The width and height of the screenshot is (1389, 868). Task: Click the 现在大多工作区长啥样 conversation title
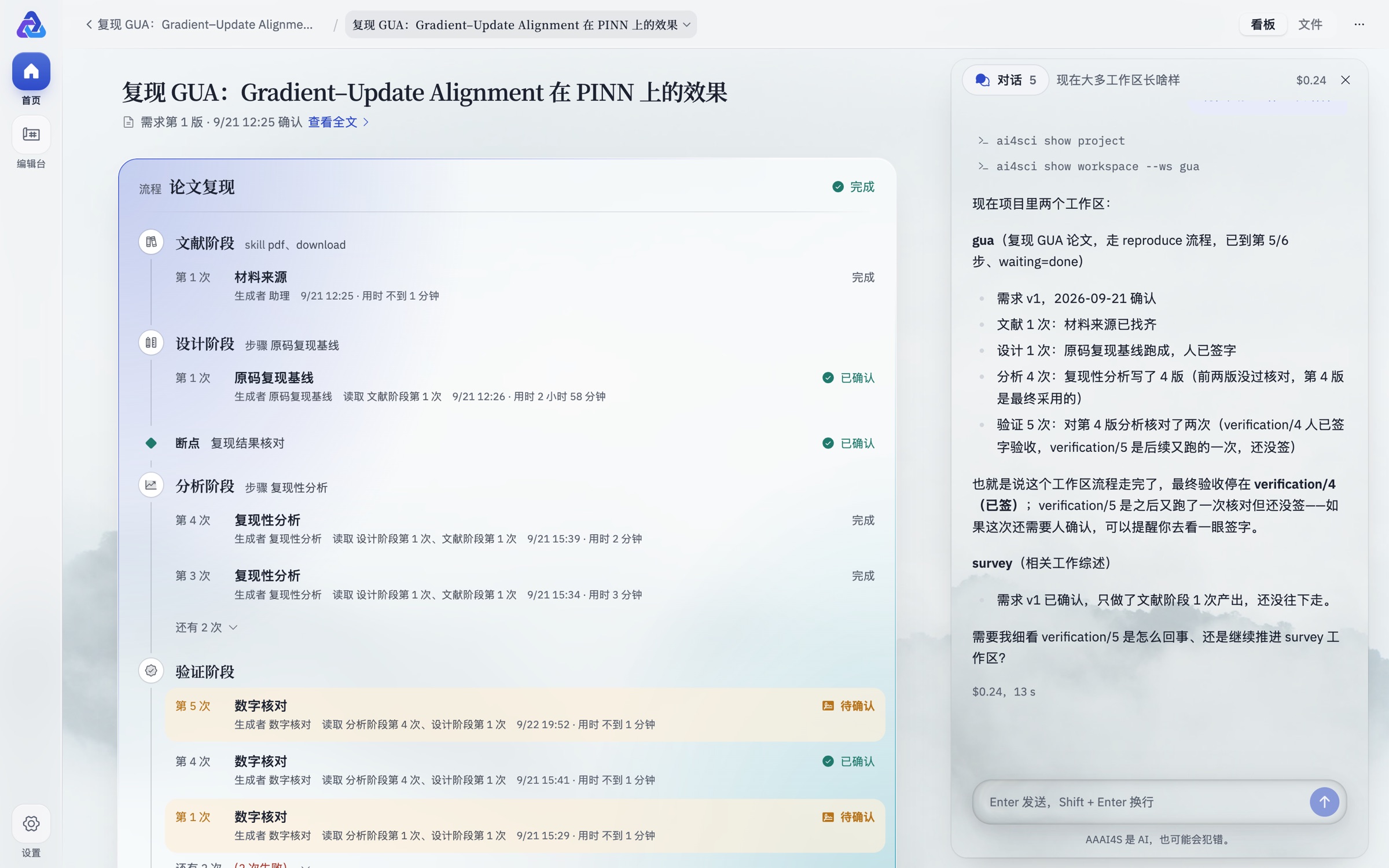[x=1118, y=80]
